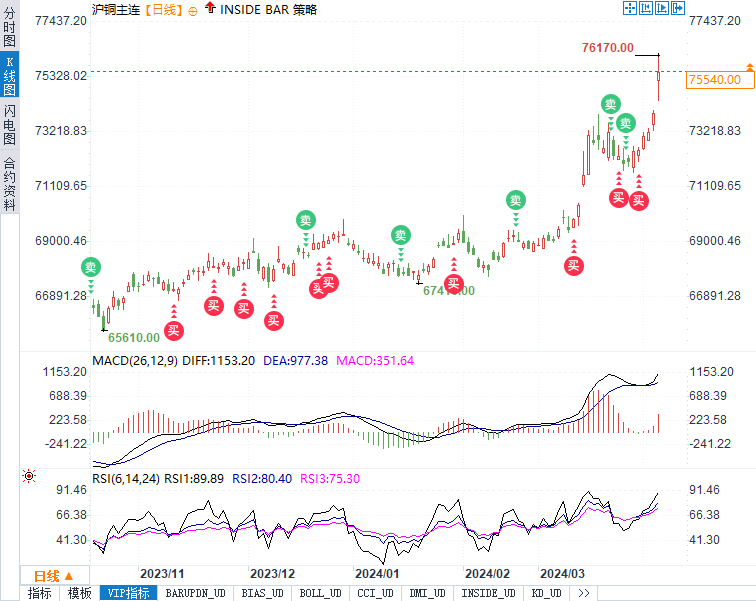
Task: Click the 76170.00 high price label
Action: point(608,48)
